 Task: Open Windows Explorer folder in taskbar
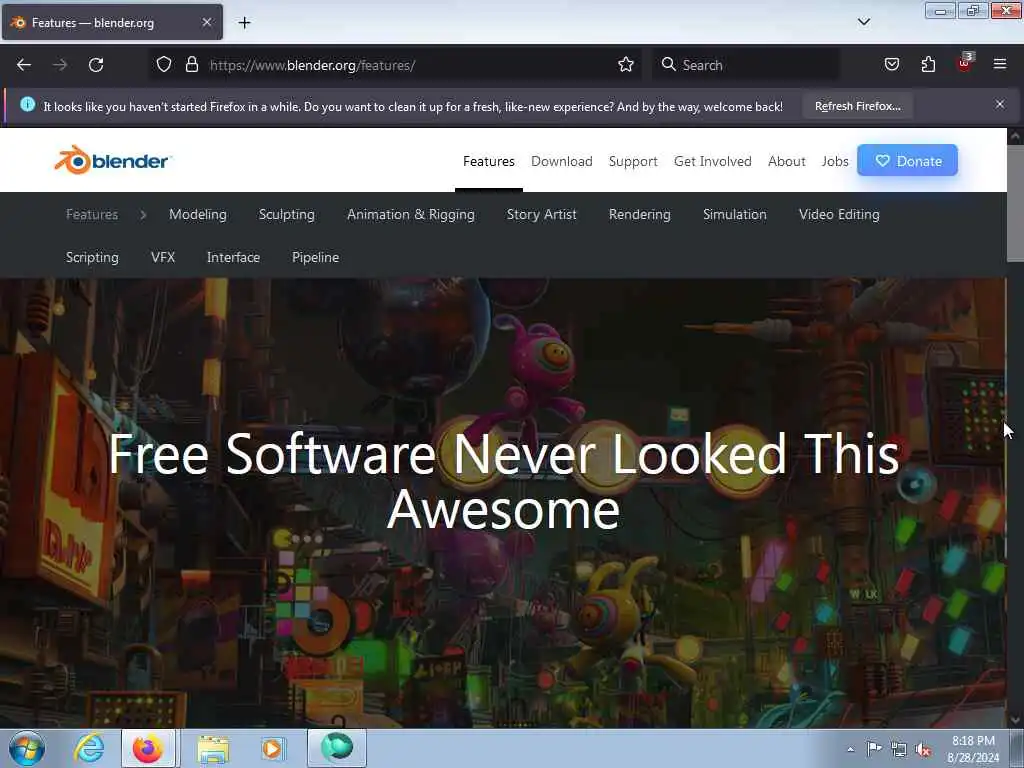(x=213, y=748)
